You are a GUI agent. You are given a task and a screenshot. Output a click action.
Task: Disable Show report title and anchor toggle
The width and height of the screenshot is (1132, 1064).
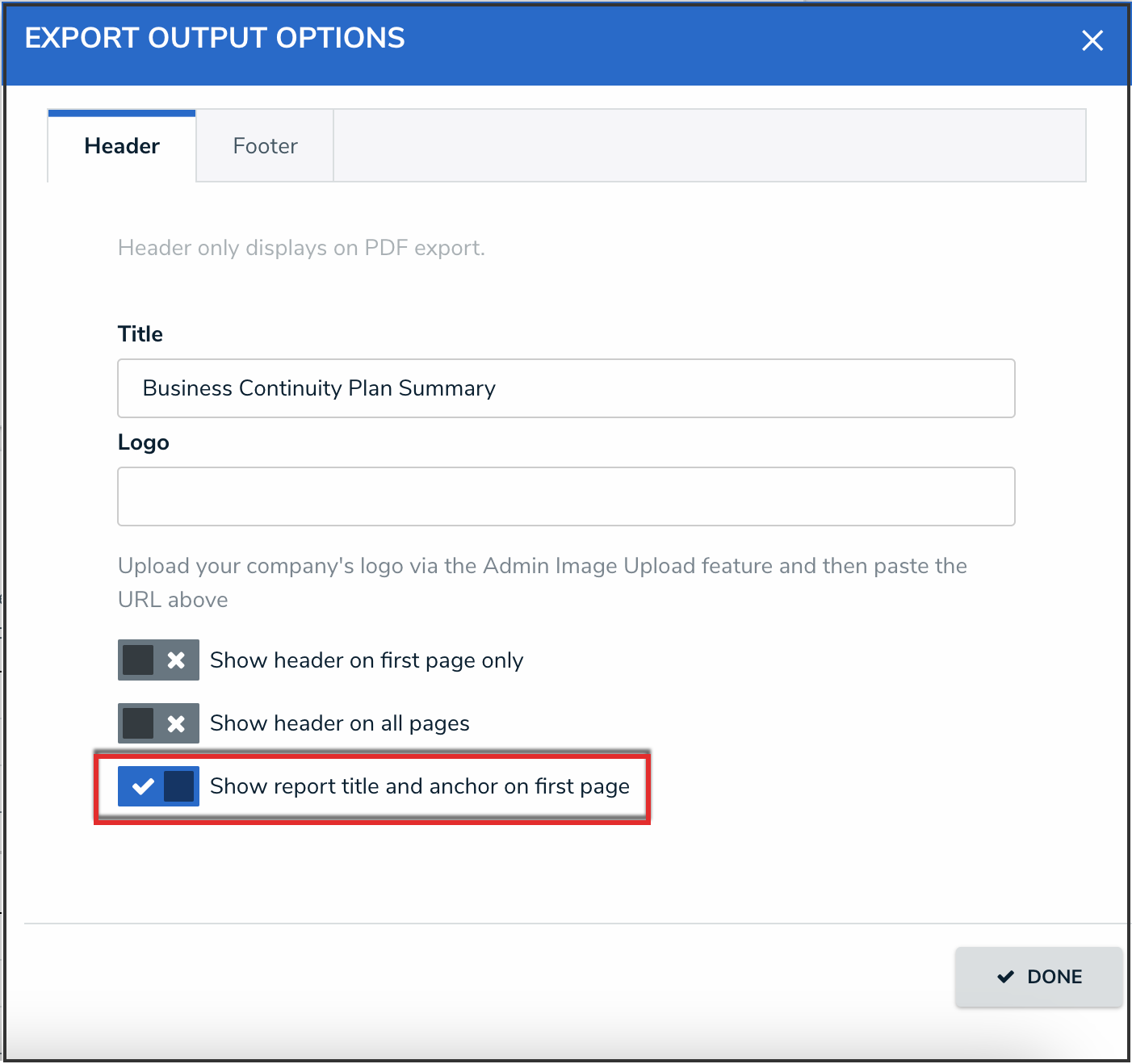pyautogui.click(x=158, y=786)
